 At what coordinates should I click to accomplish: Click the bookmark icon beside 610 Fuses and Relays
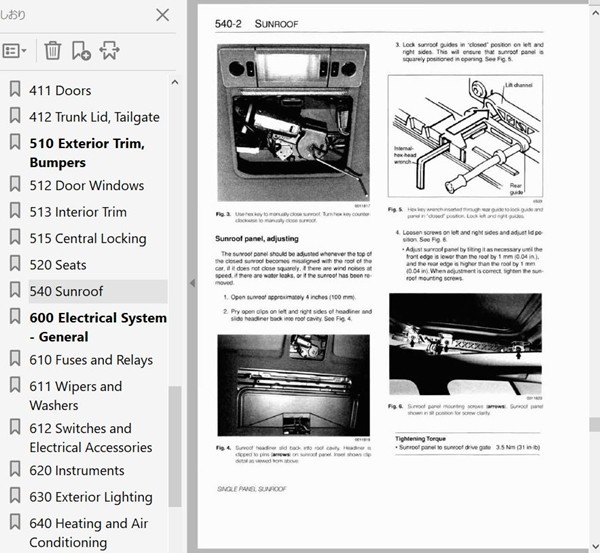pos(15,358)
